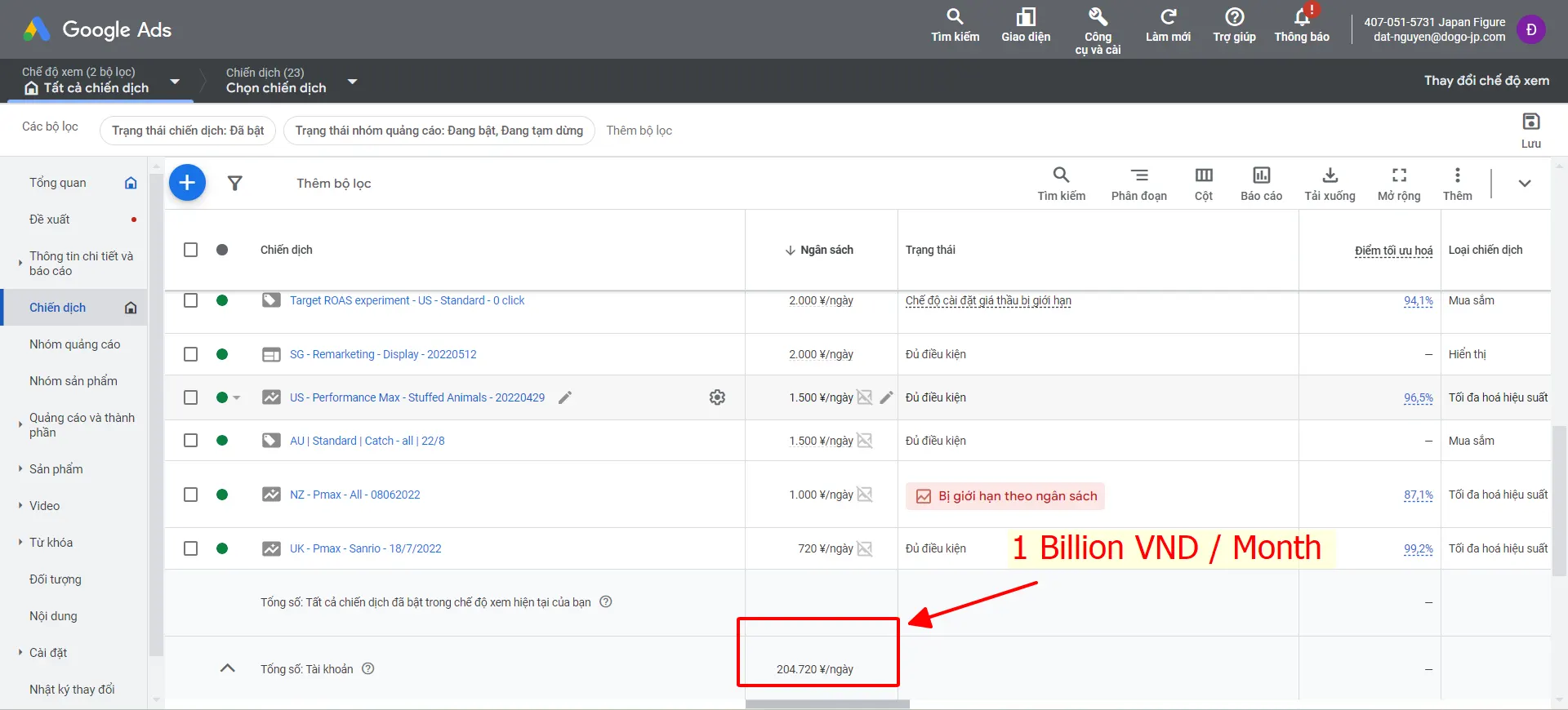Viewport: 1568px width, 710px height.
Task: Open the Trợ giúp help menu
Action: click(1234, 26)
